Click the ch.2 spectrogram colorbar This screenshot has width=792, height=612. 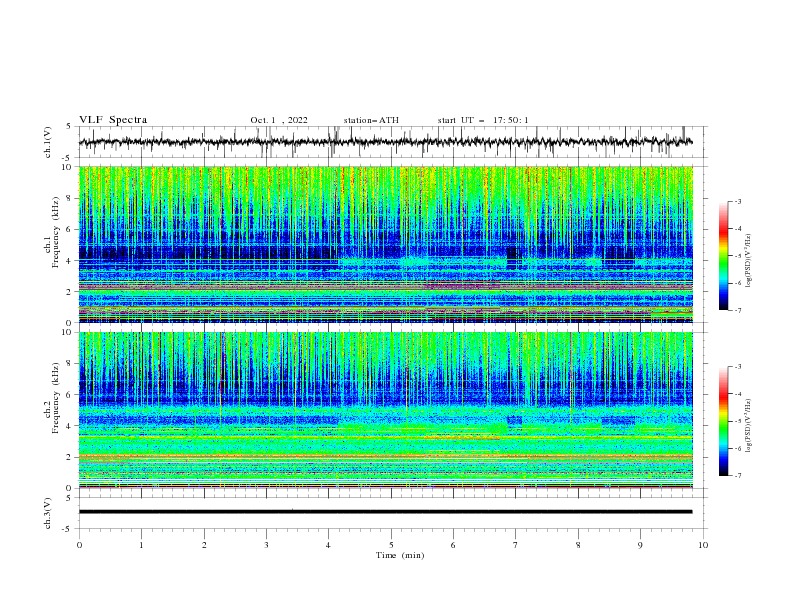point(723,421)
